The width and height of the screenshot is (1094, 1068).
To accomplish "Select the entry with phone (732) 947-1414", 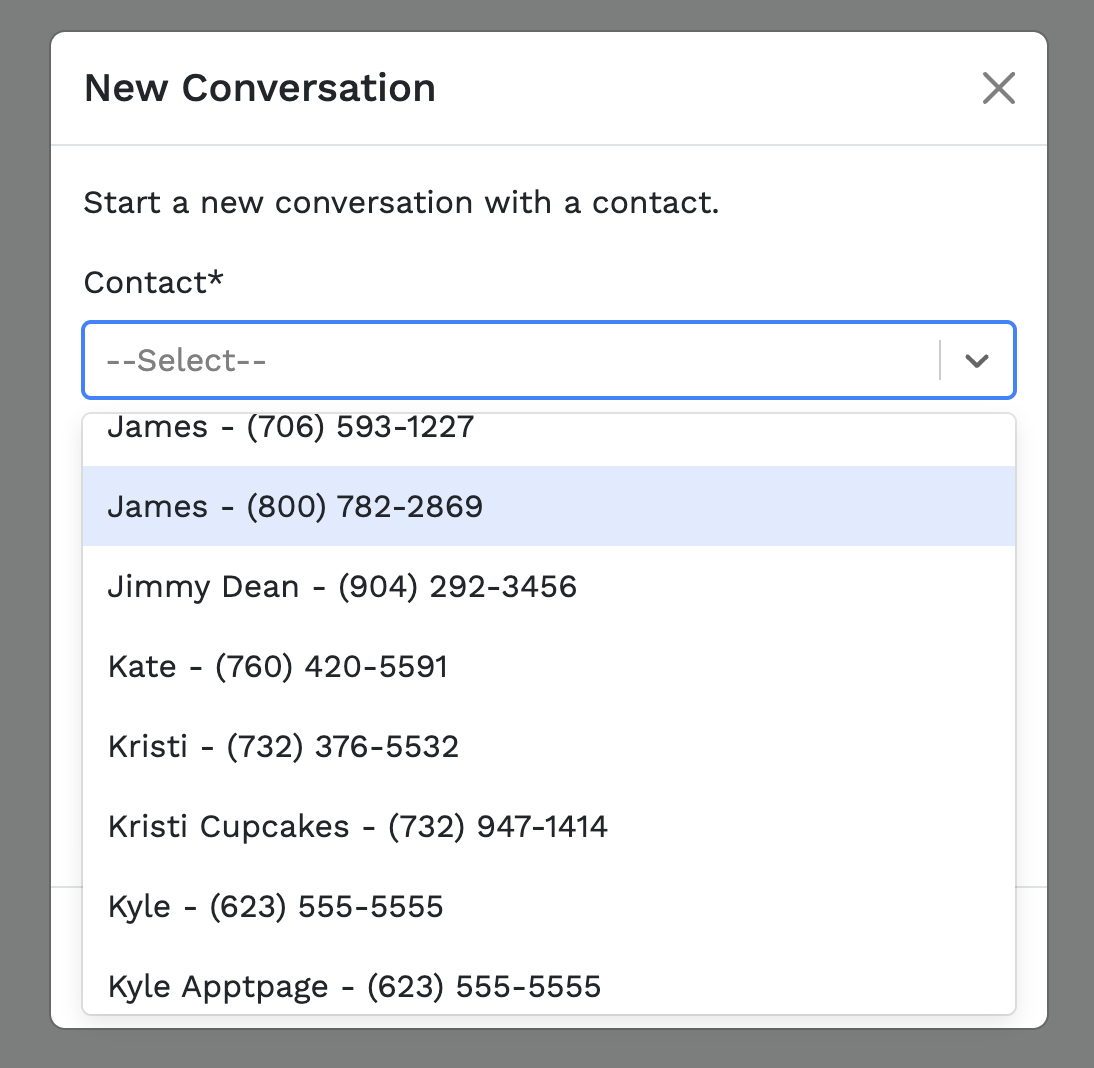I will pyautogui.click(x=548, y=827).
